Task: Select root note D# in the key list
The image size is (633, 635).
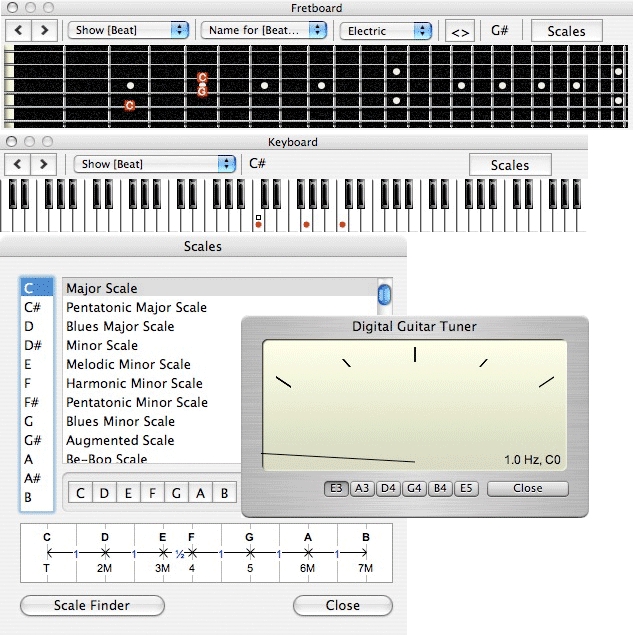Action: 37,345
